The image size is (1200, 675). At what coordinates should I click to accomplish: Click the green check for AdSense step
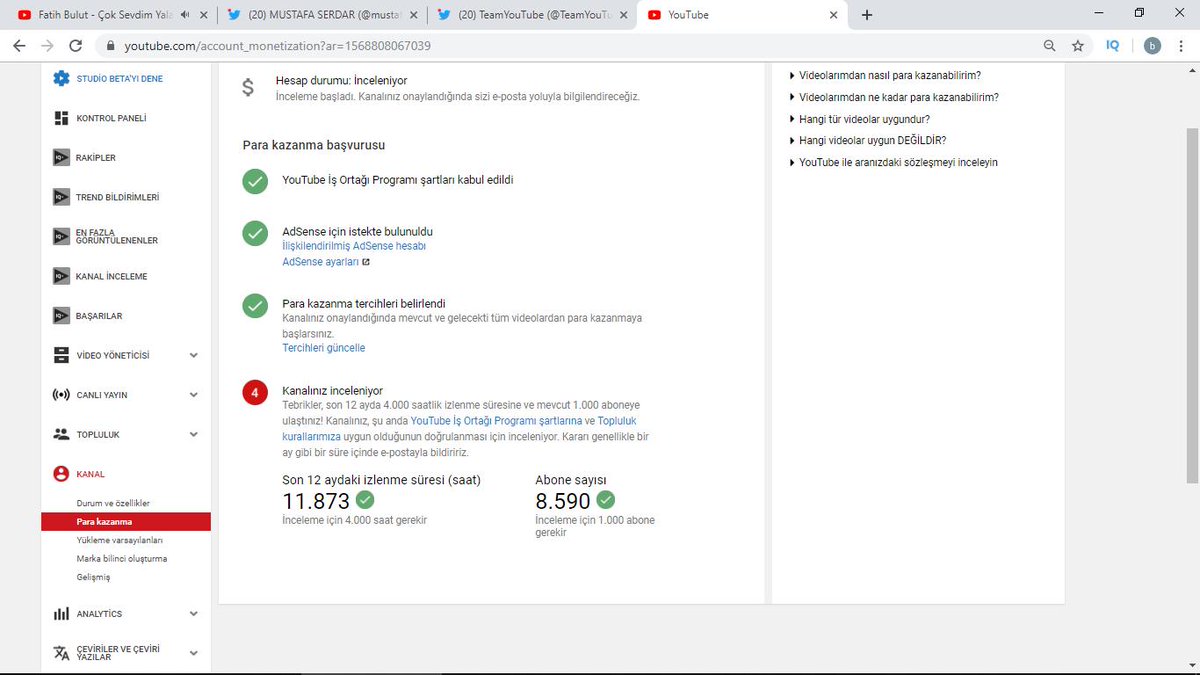tap(255, 234)
